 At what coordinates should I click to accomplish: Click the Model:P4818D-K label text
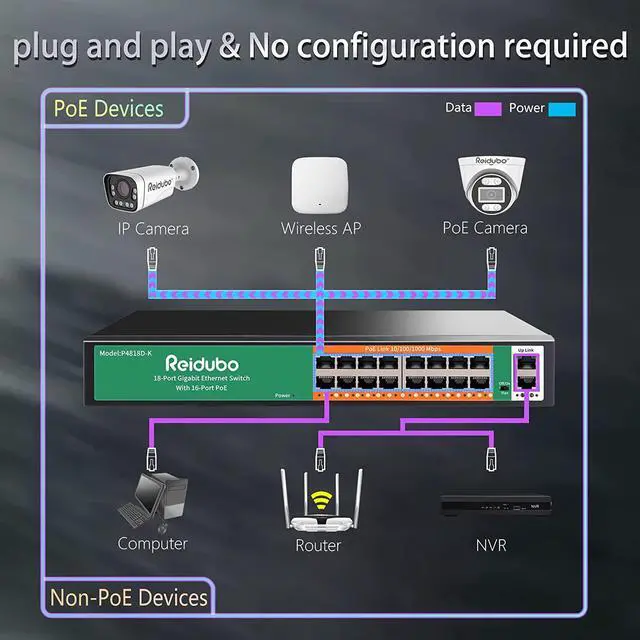[126, 353]
